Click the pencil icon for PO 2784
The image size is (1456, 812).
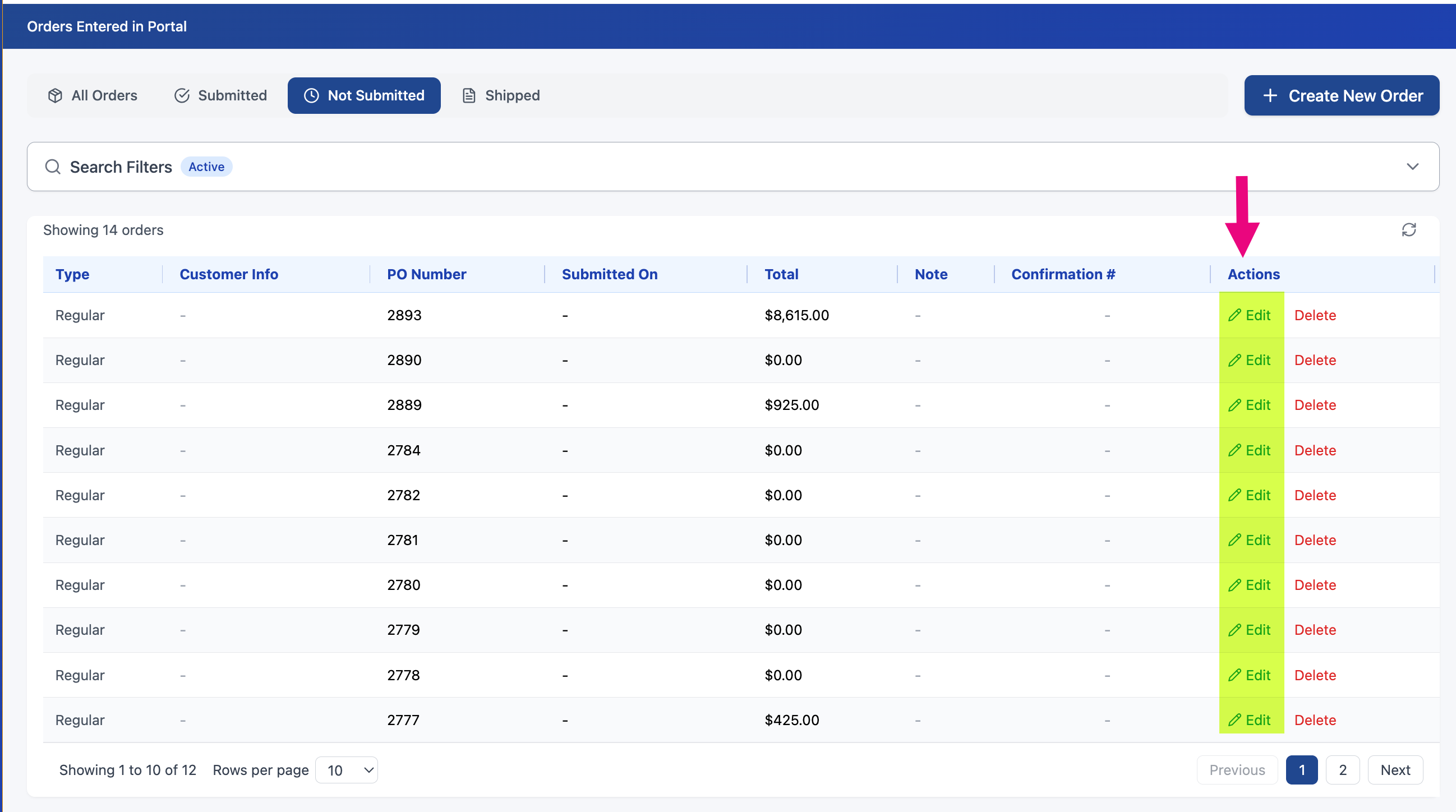click(1234, 450)
